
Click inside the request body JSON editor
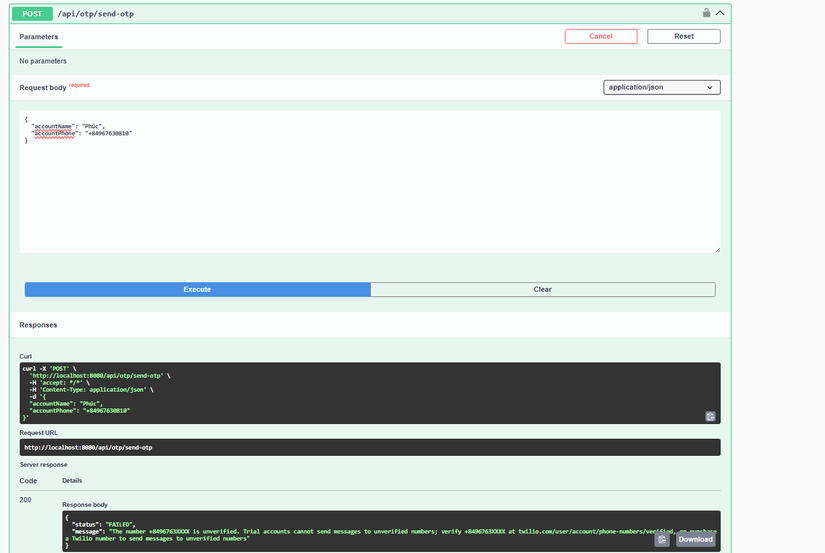(x=370, y=182)
